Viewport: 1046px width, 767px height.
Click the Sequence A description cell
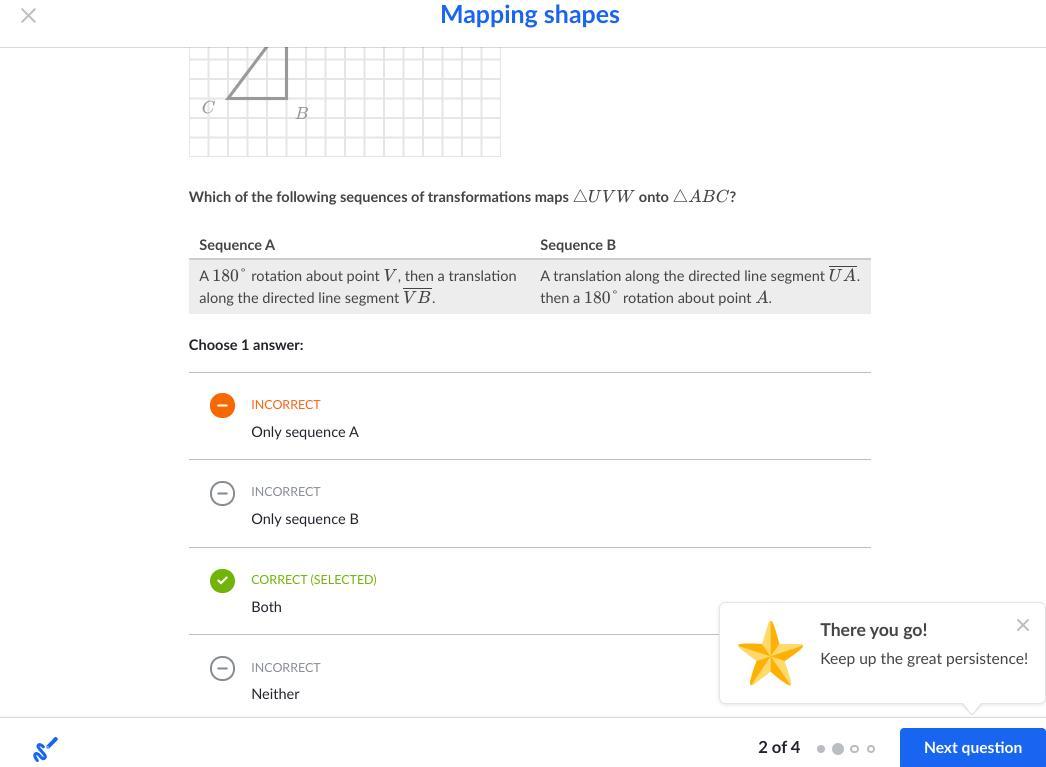coord(358,287)
